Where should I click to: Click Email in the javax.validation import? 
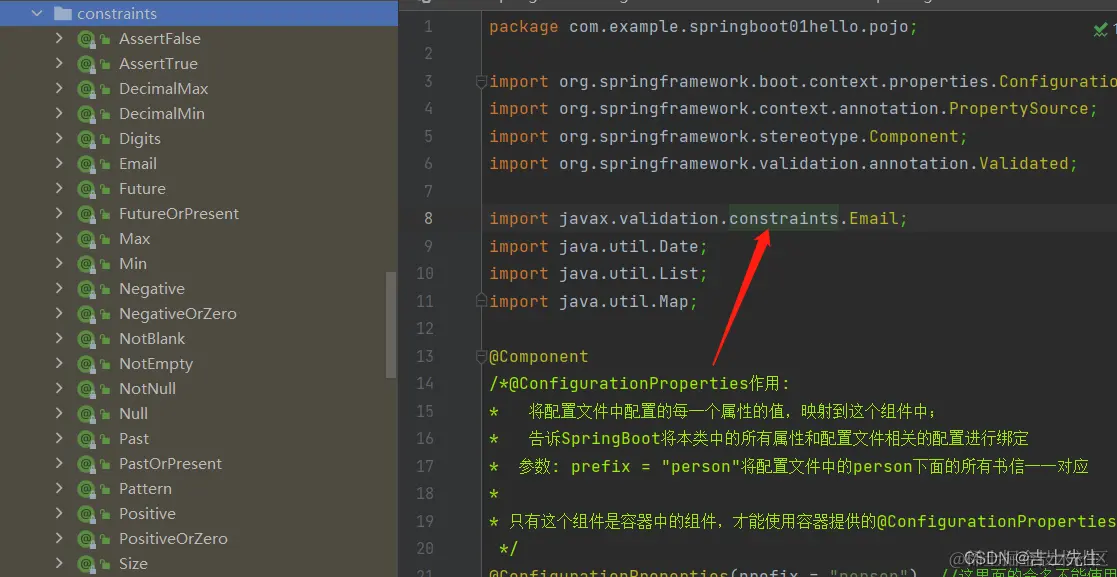[x=874, y=218]
